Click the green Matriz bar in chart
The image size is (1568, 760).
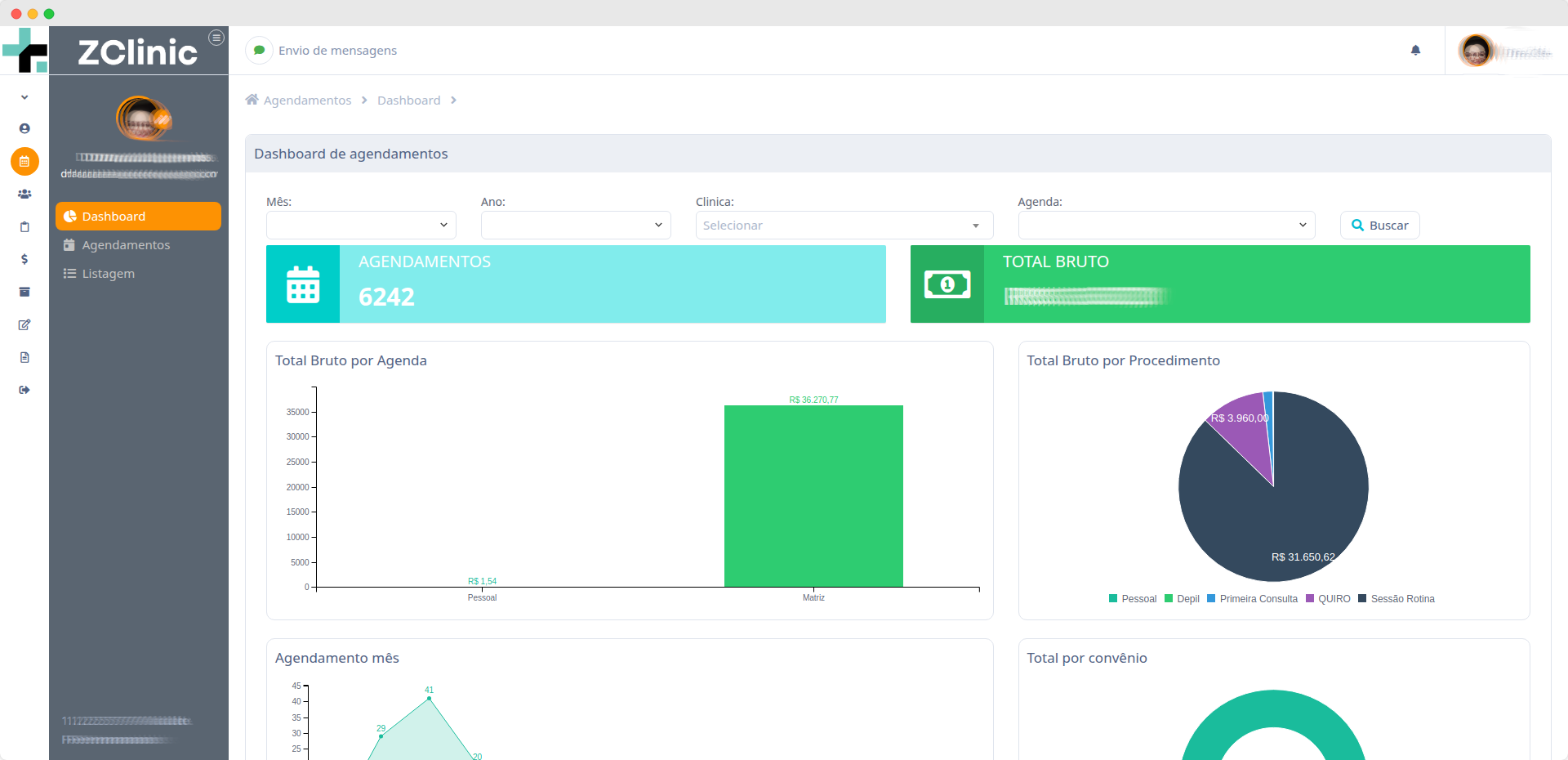click(x=813, y=496)
